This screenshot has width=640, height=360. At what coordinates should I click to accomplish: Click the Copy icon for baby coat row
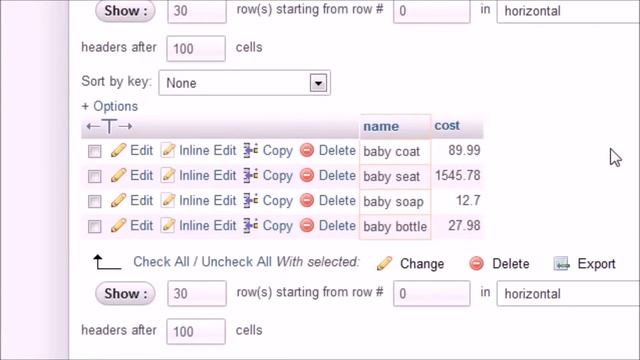tap(251, 150)
